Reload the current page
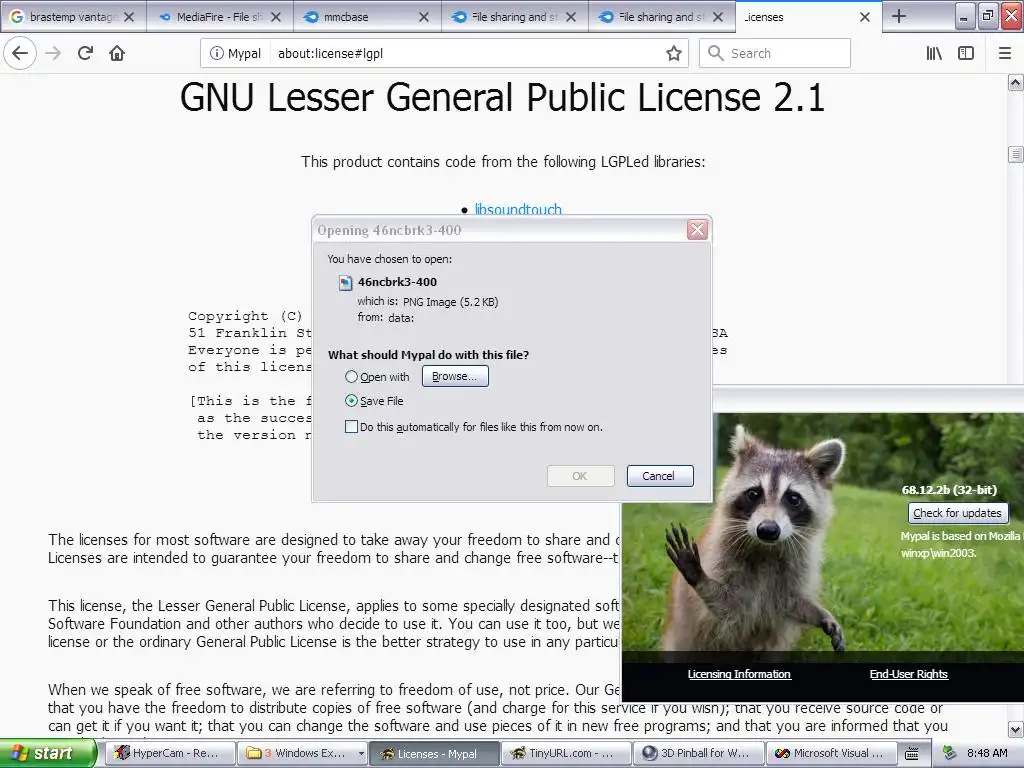1024x768 pixels. pos(85,53)
